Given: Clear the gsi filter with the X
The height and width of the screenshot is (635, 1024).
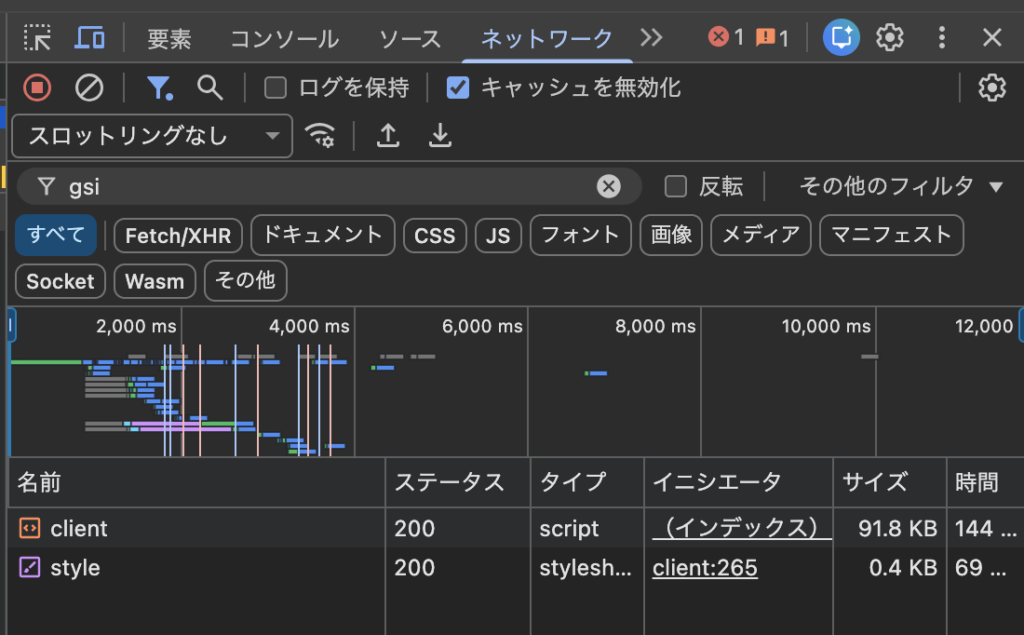Looking at the screenshot, I should (609, 186).
